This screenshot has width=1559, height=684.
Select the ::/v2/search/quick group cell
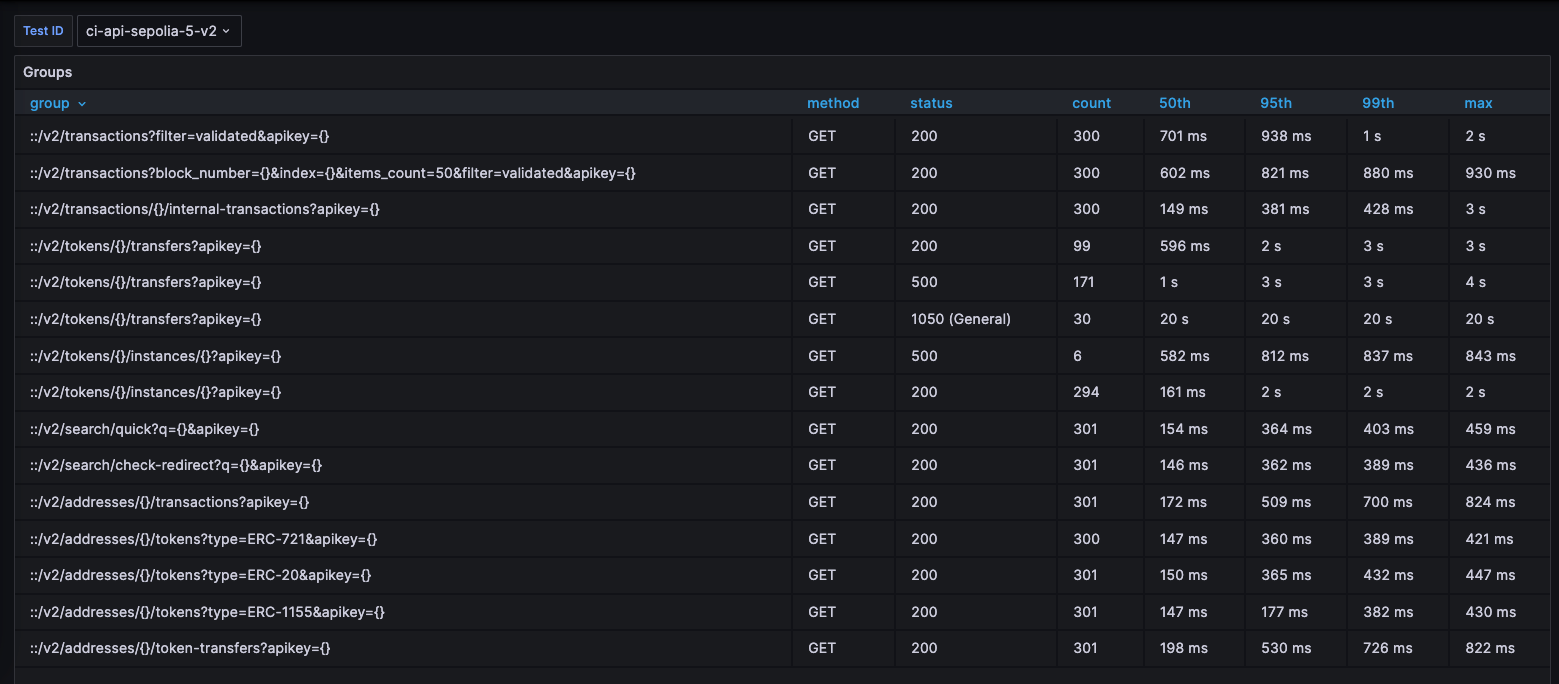tap(403, 429)
